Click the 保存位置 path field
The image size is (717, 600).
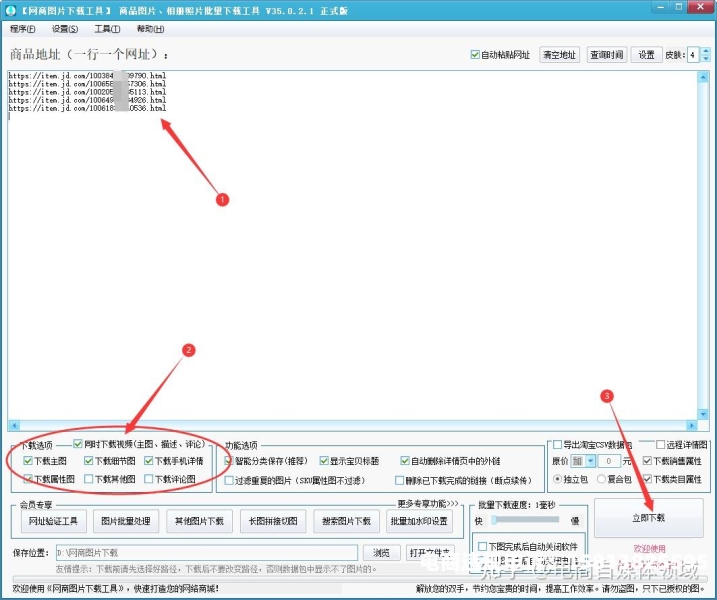tap(207, 553)
